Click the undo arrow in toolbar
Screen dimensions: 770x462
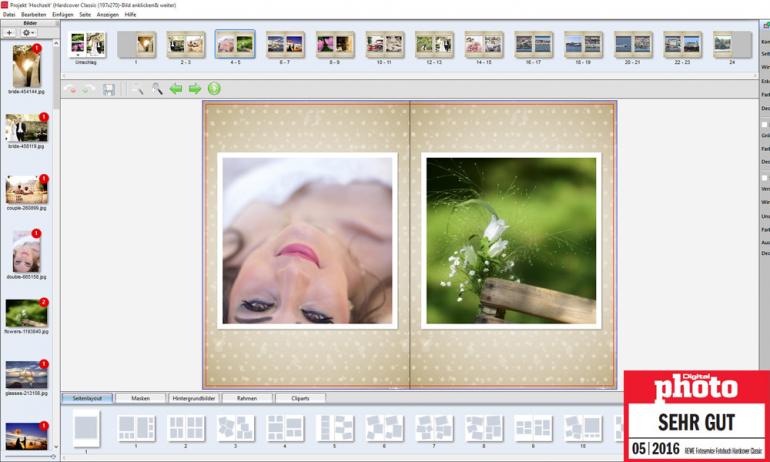coord(70,89)
